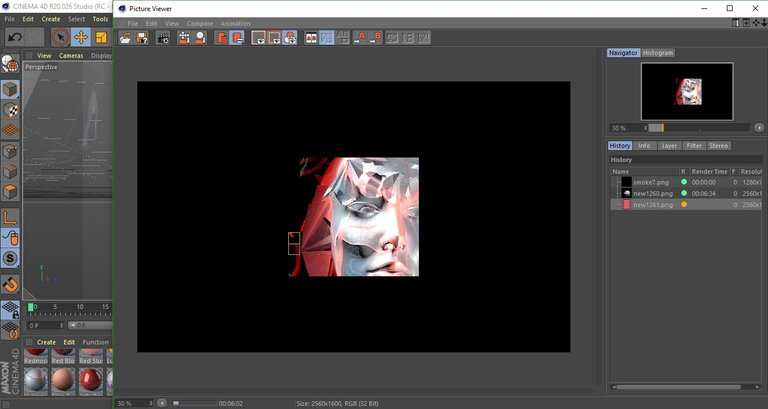Toggle the orange Info panel icon
This screenshot has width=768, height=409.
(221, 38)
